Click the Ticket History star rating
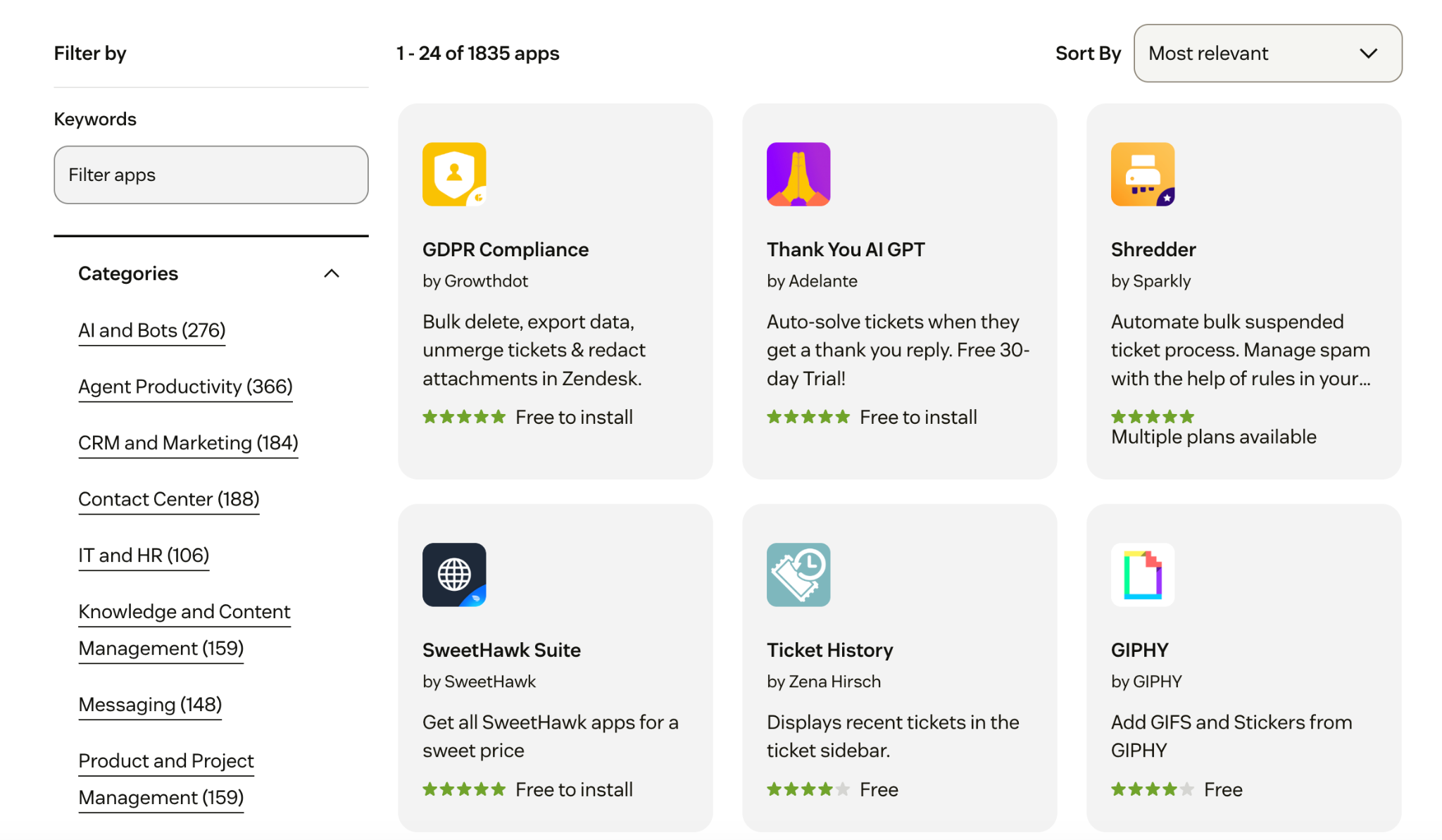Screen dimensions: 1442x840 [808, 789]
